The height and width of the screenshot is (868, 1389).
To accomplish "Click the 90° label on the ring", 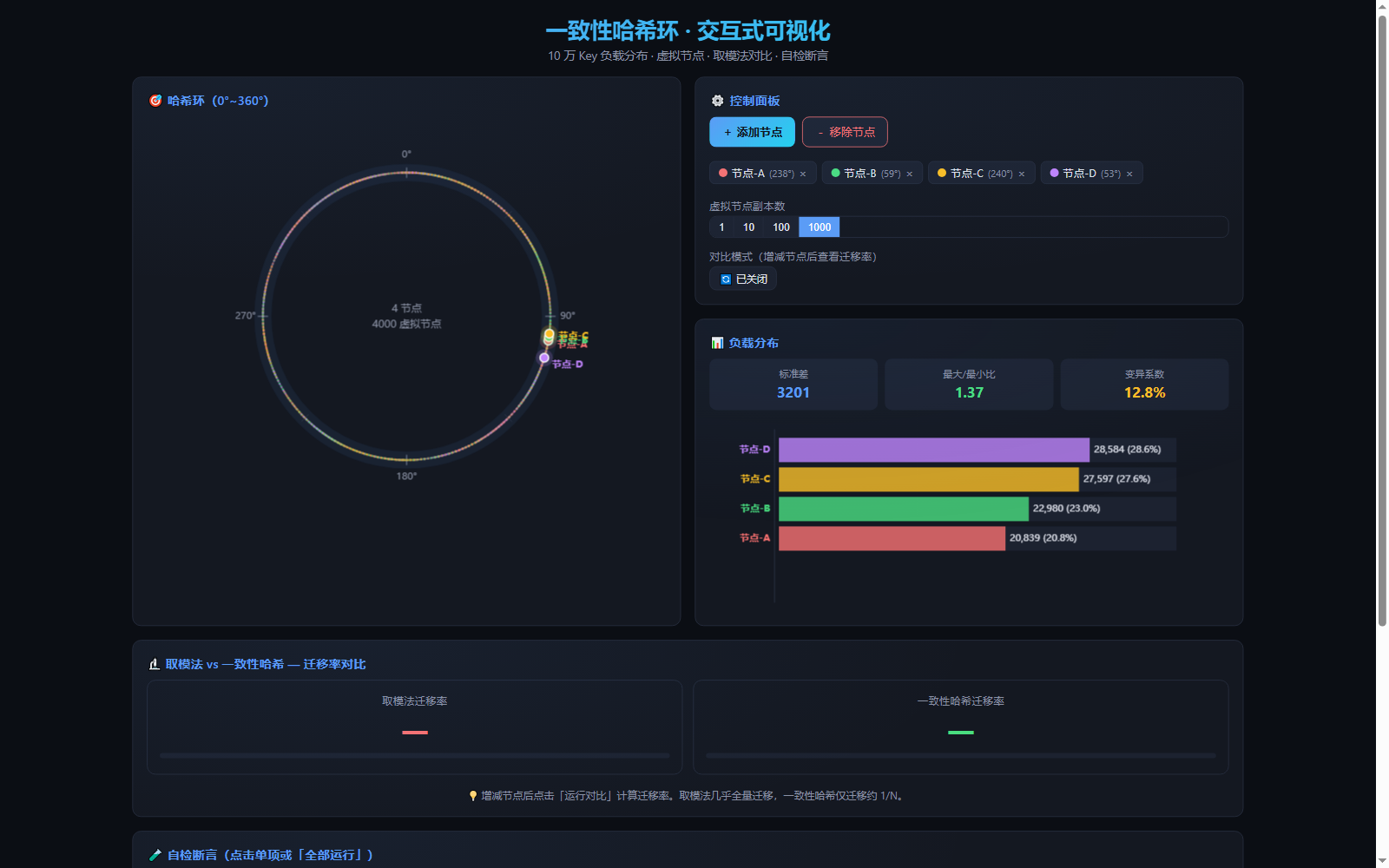I will (x=567, y=316).
